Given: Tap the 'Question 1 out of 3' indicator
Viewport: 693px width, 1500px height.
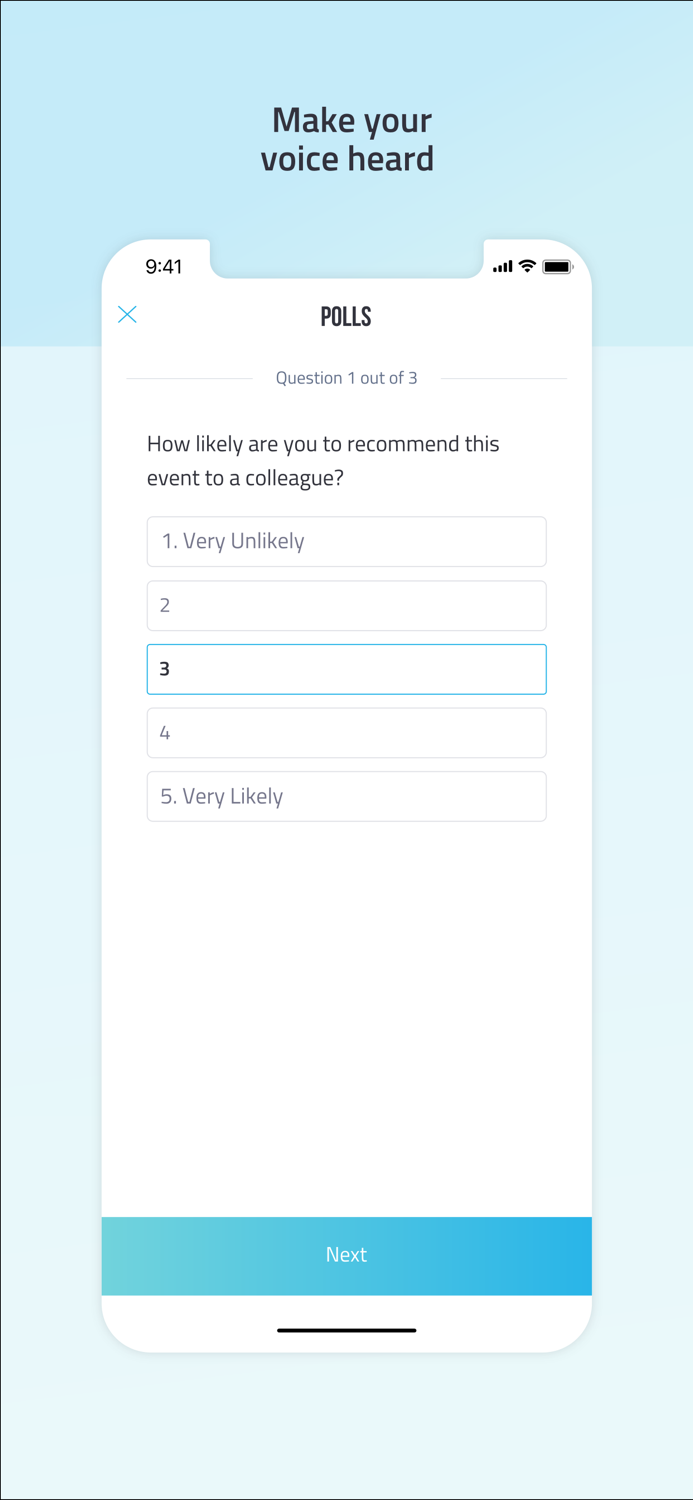Looking at the screenshot, I should (x=346, y=378).
